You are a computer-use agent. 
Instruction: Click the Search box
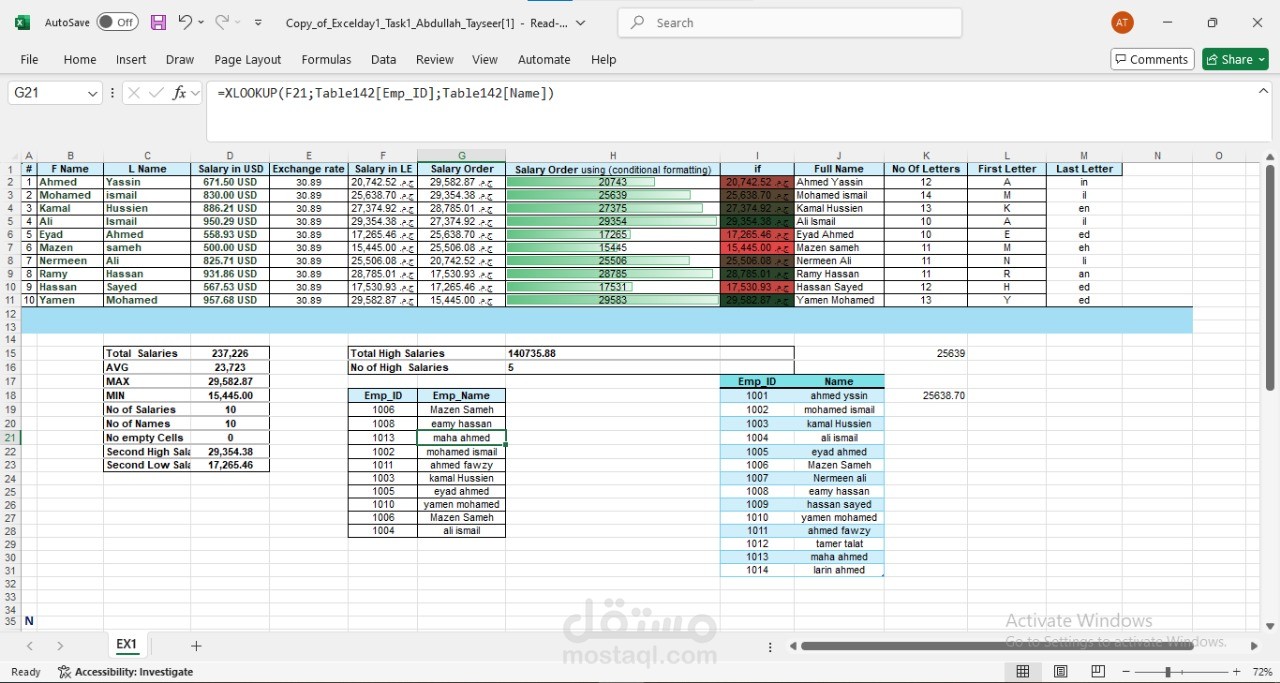coord(790,23)
